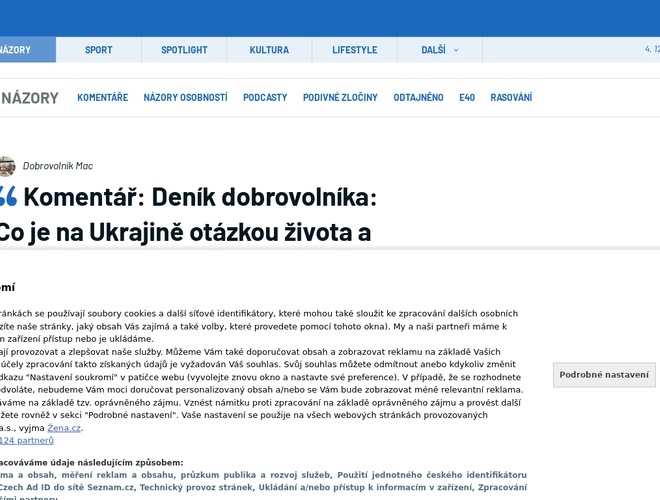This screenshot has height=500, width=660.
Task: Open the KOMENTÁŘE submenu item
Action: click(102, 98)
